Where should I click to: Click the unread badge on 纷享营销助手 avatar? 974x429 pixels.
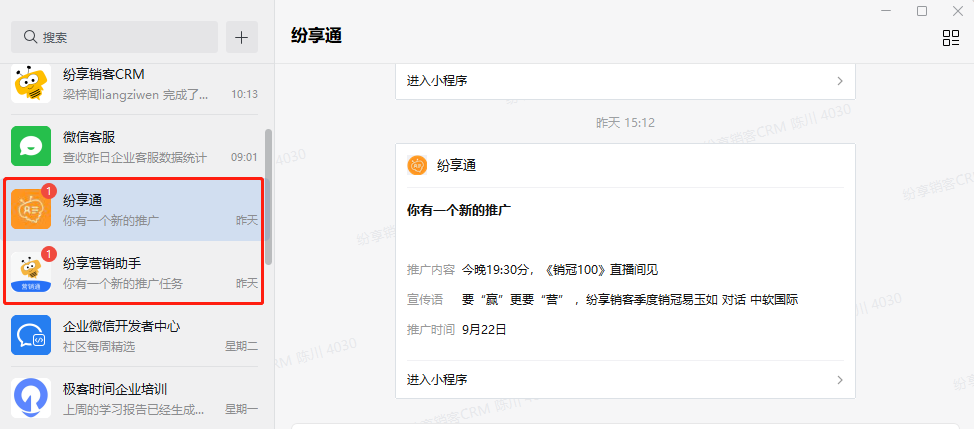[49, 253]
